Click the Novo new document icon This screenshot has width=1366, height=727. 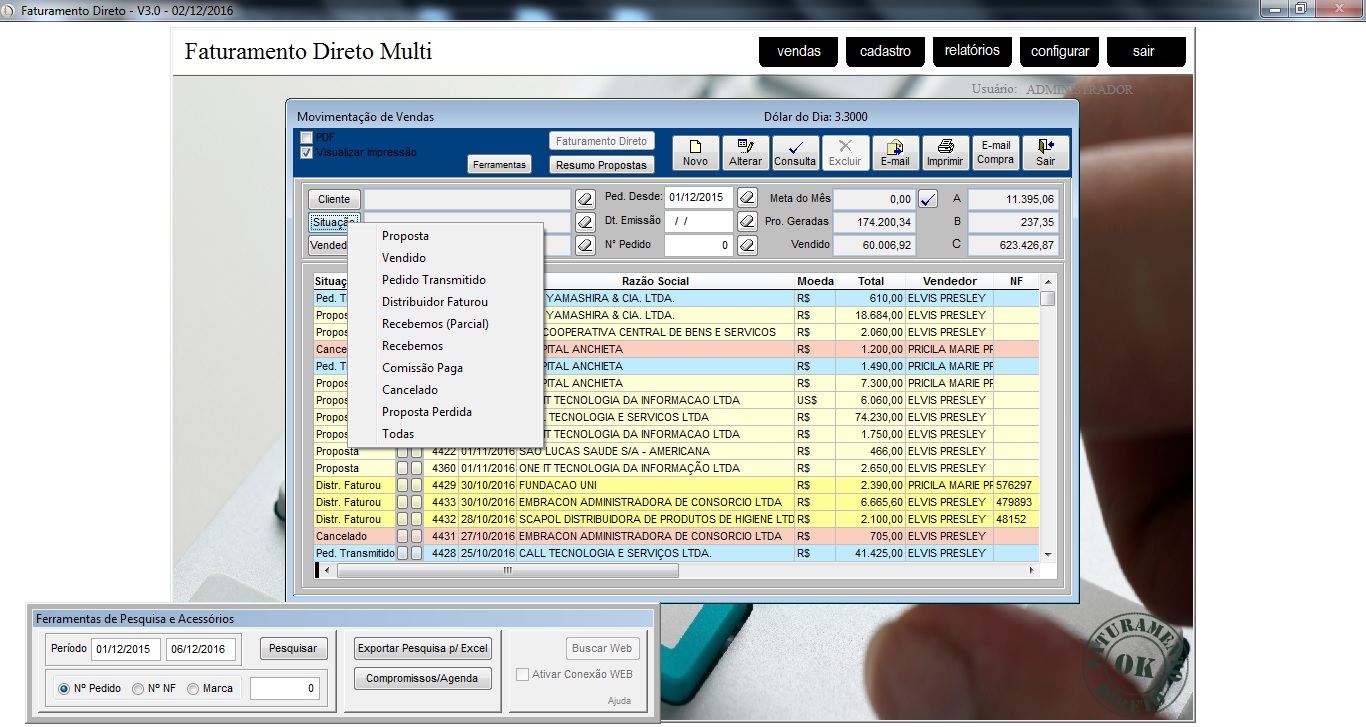click(x=695, y=147)
